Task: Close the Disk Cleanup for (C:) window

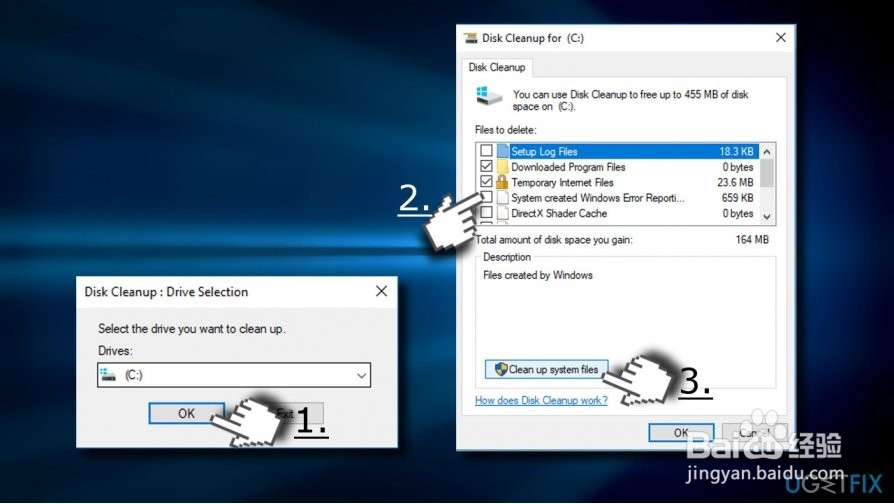Action: [x=781, y=38]
